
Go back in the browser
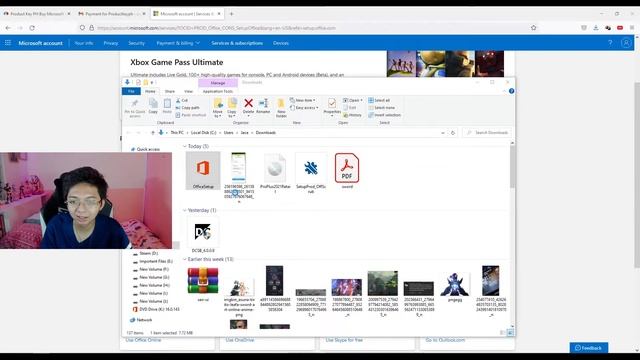(8, 28)
